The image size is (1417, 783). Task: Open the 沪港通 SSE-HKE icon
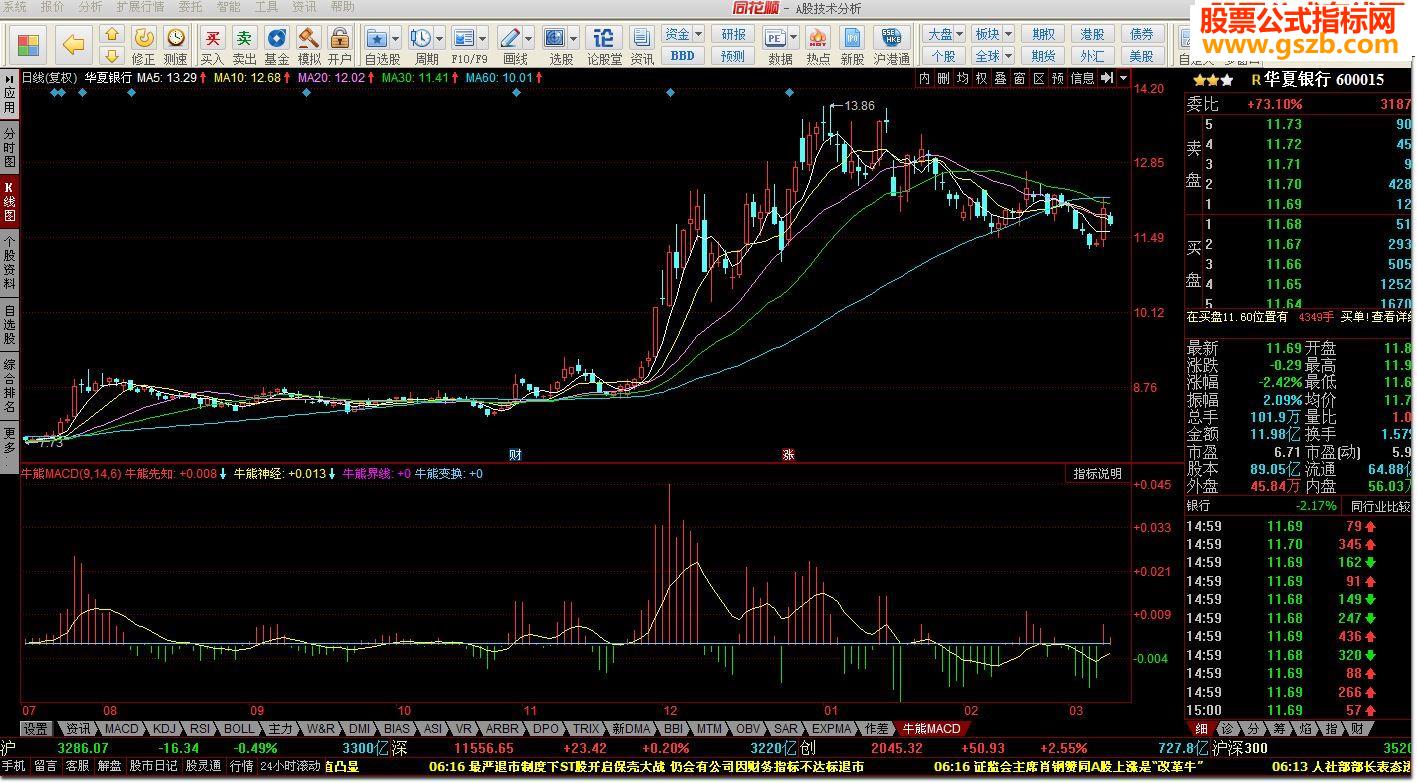pos(891,46)
